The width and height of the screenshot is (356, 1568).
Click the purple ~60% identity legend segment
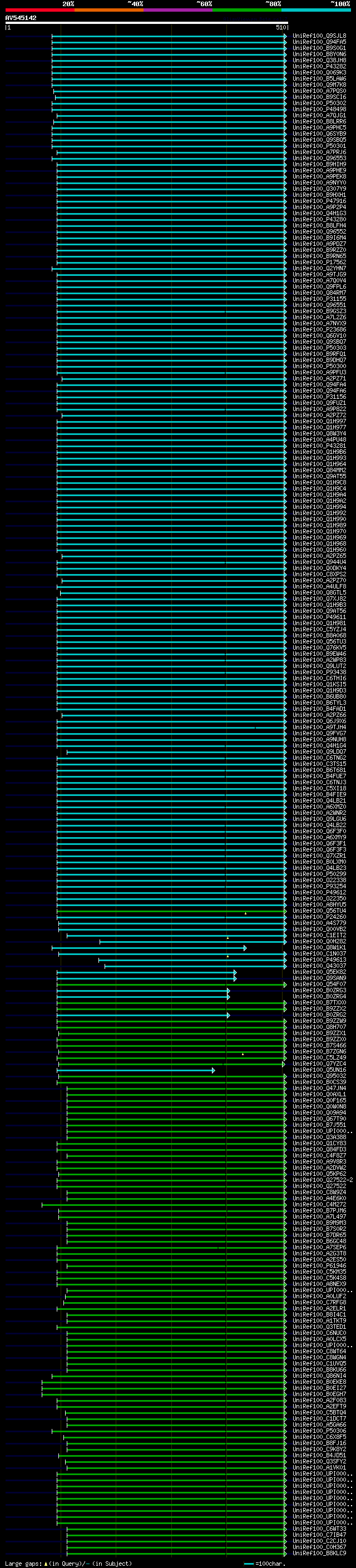pos(177,10)
